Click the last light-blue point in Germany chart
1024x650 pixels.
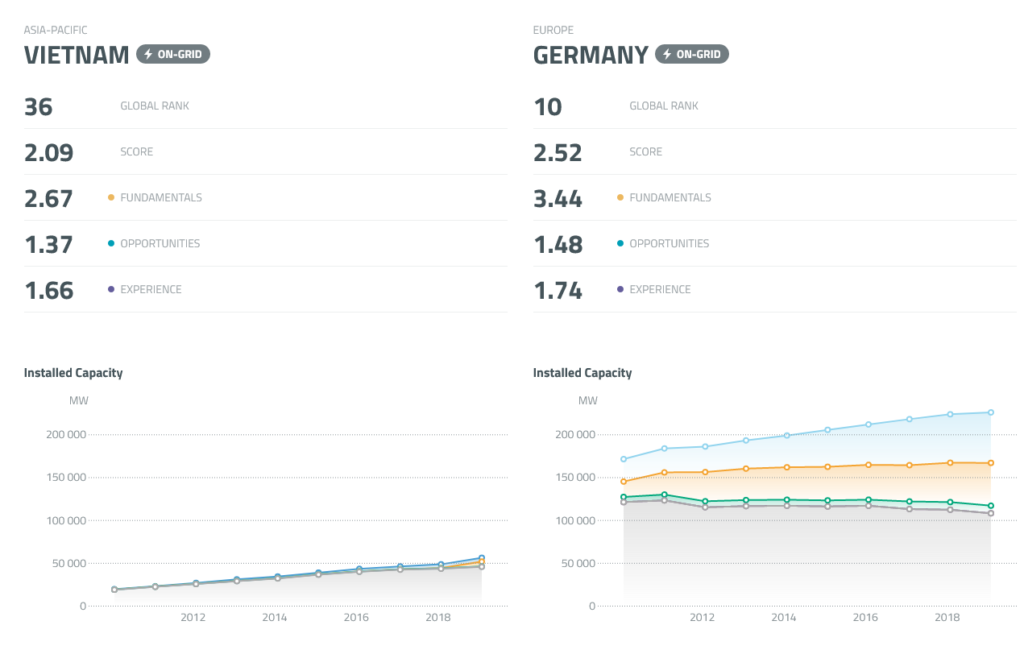[991, 412]
